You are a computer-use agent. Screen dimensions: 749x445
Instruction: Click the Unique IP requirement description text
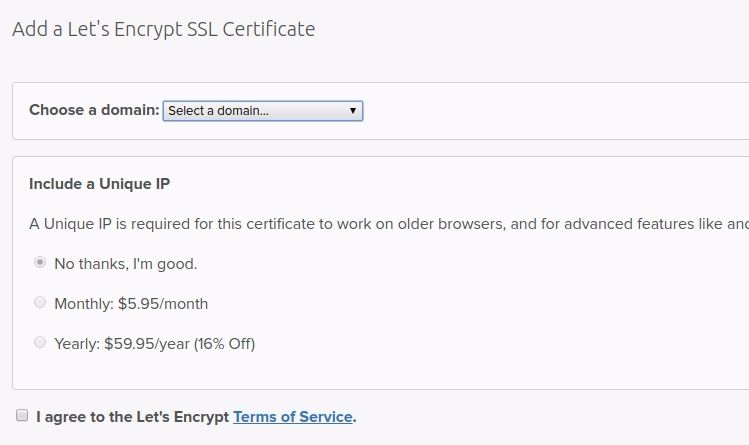point(389,224)
